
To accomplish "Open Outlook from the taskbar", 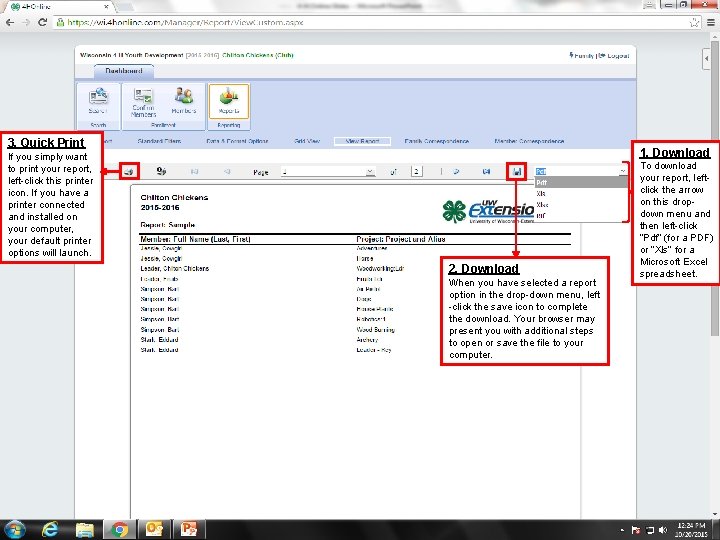I will (154, 530).
